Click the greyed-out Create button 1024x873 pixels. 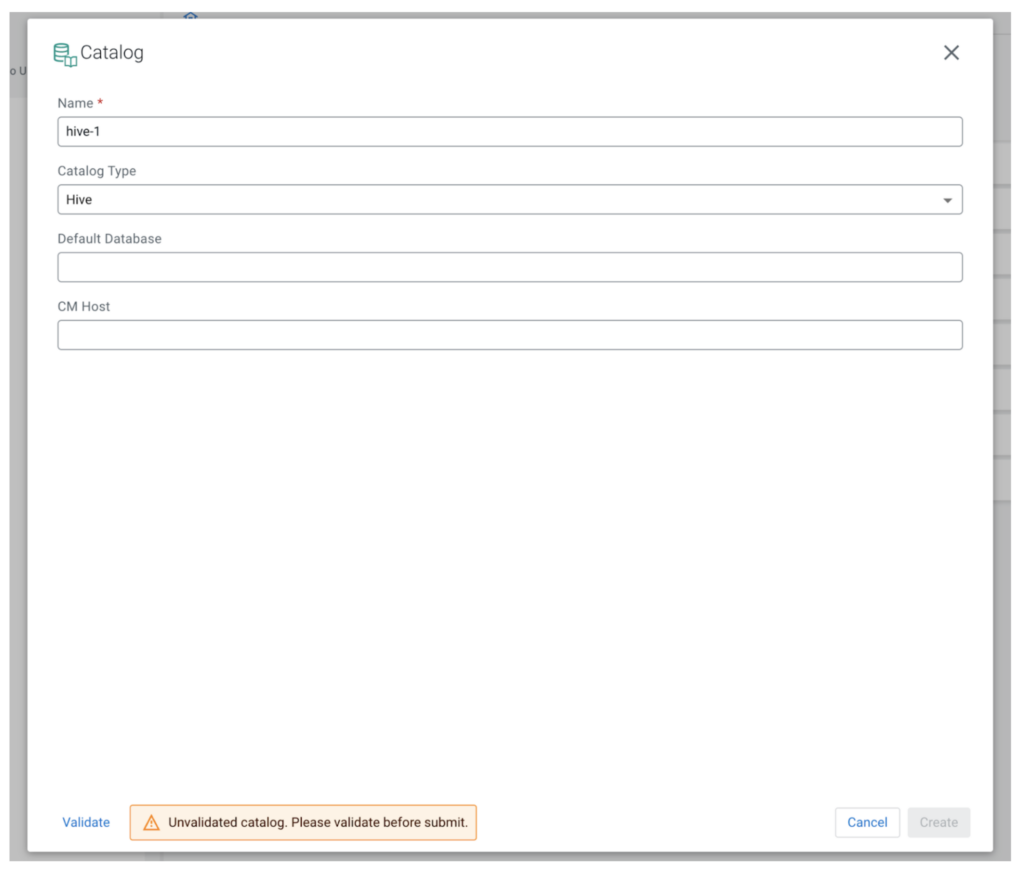(x=938, y=822)
